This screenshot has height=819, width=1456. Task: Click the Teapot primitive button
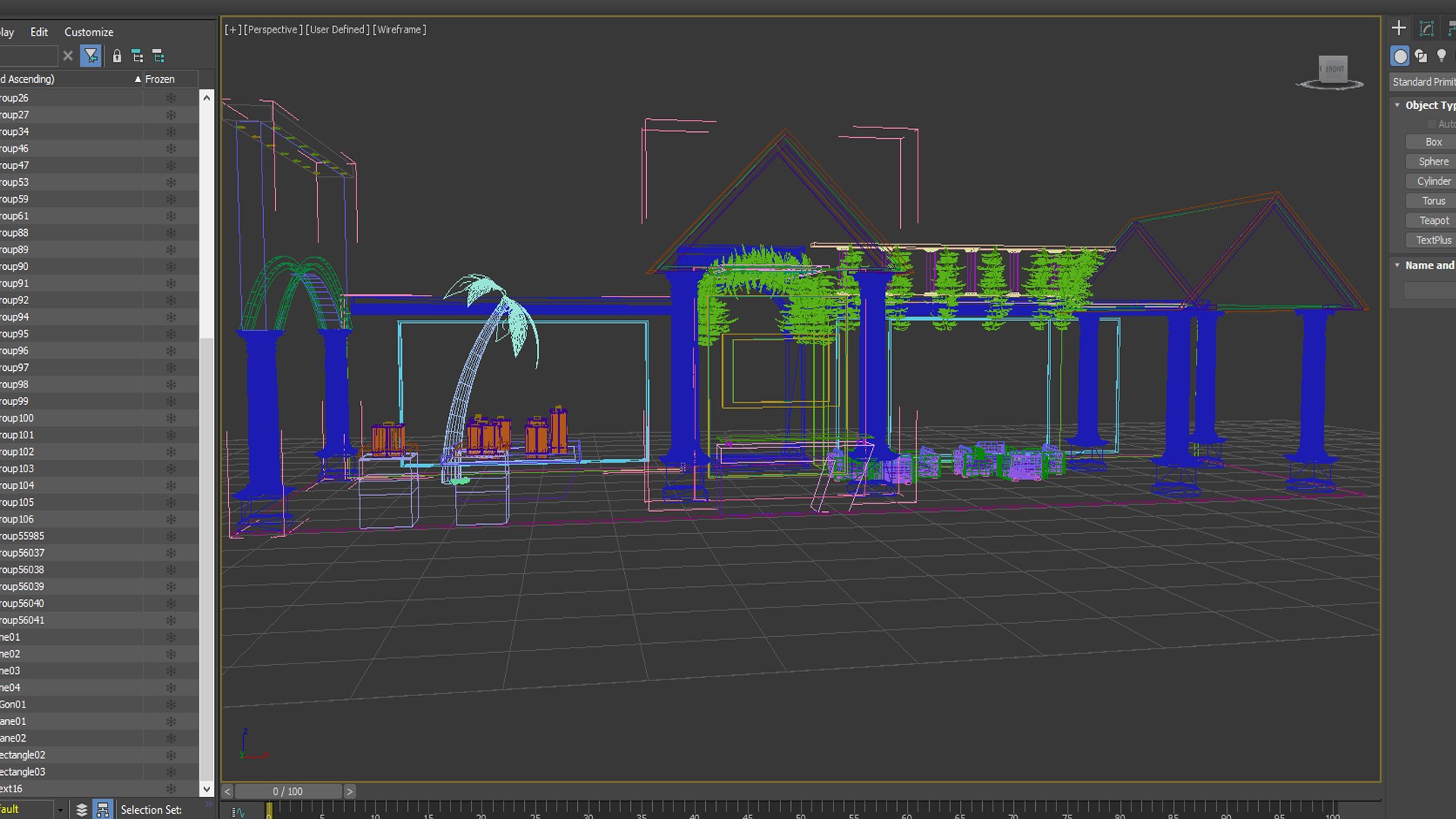(x=1433, y=221)
